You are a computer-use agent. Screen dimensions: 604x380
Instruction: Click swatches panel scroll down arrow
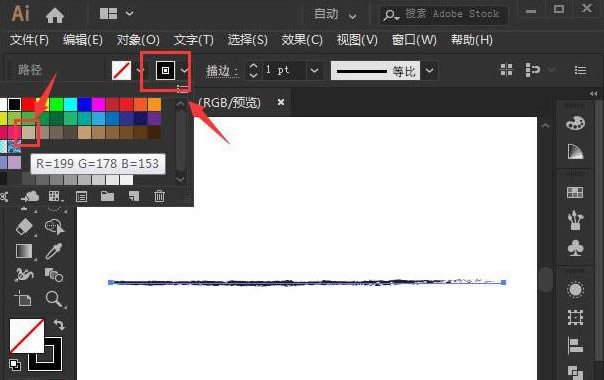click(180, 180)
